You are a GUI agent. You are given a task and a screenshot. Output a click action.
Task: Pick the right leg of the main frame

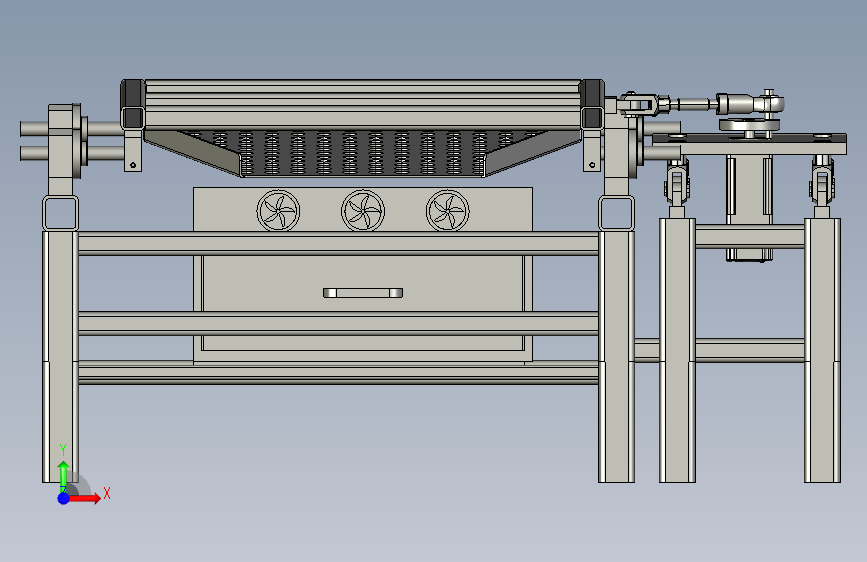617,357
